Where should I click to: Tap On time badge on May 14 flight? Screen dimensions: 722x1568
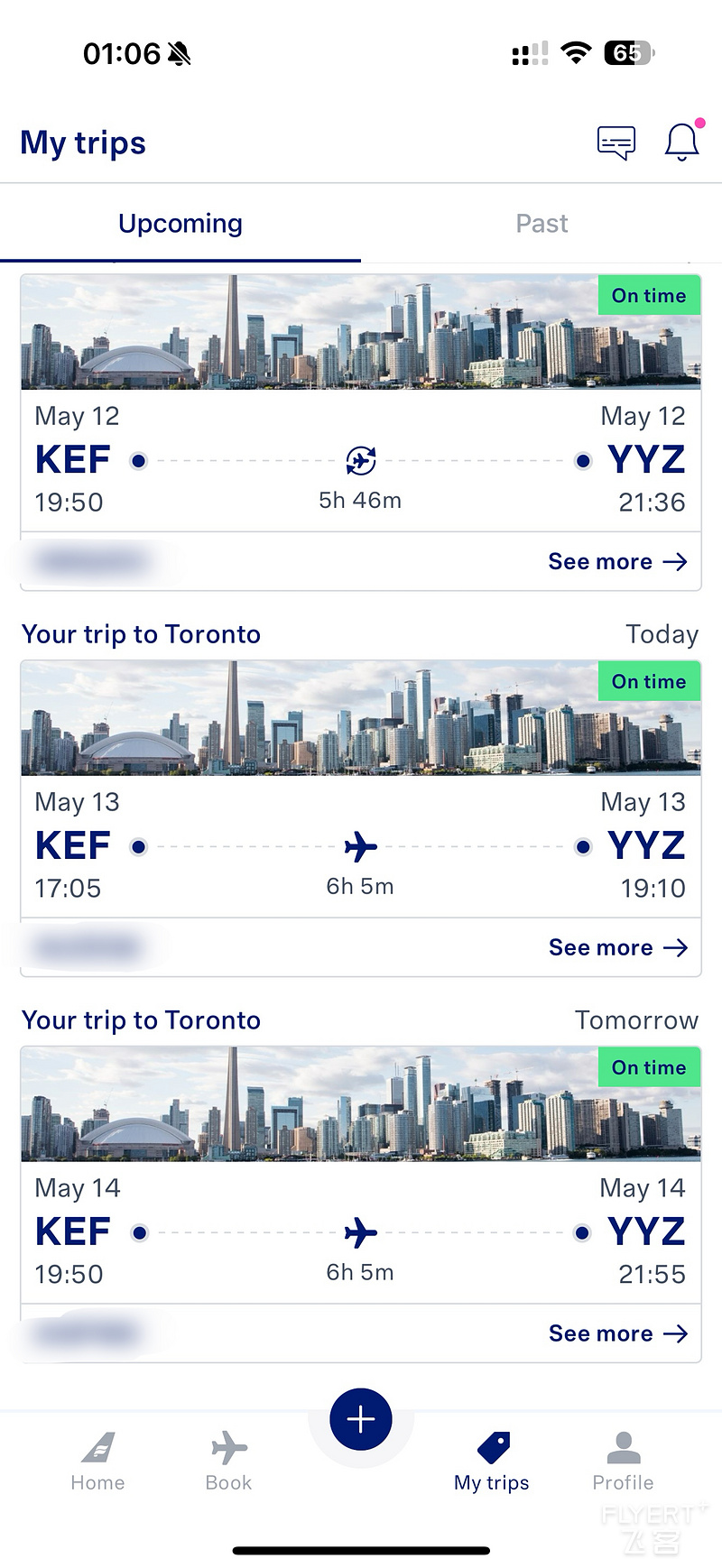click(x=649, y=1067)
